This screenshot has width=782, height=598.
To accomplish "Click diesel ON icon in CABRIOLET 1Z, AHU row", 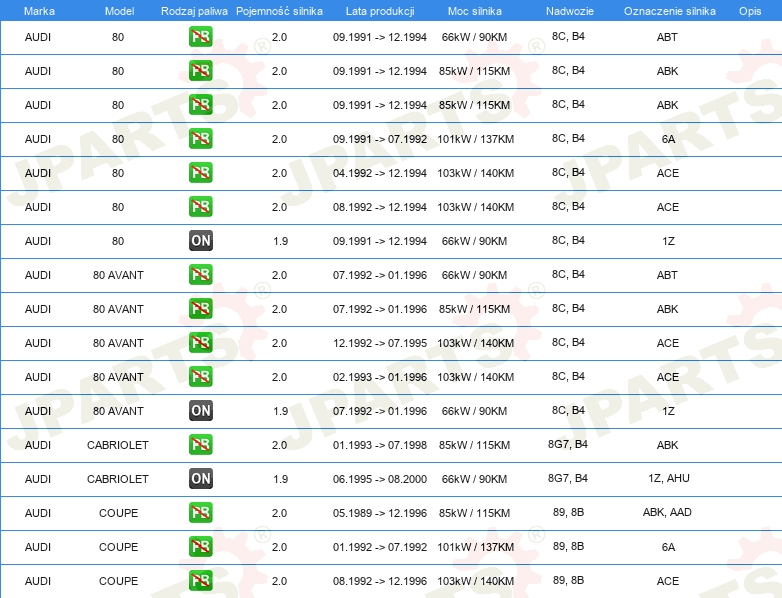I will 200,478.
